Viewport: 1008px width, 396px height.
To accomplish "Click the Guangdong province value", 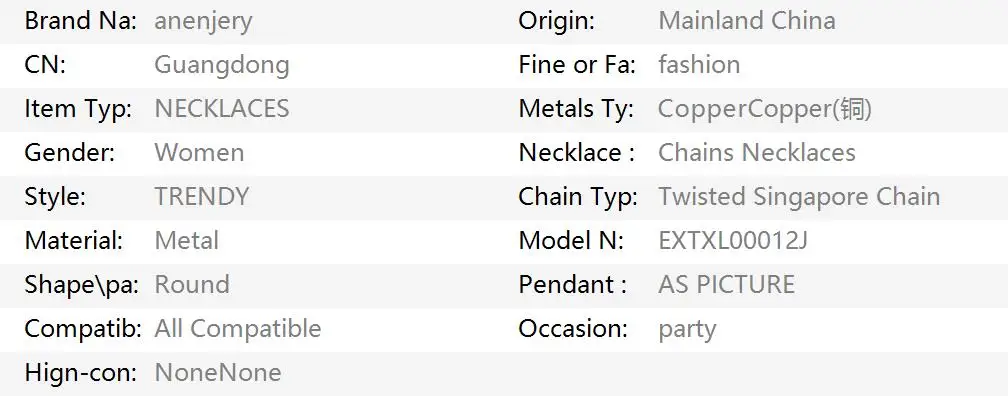I will (x=222, y=66).
